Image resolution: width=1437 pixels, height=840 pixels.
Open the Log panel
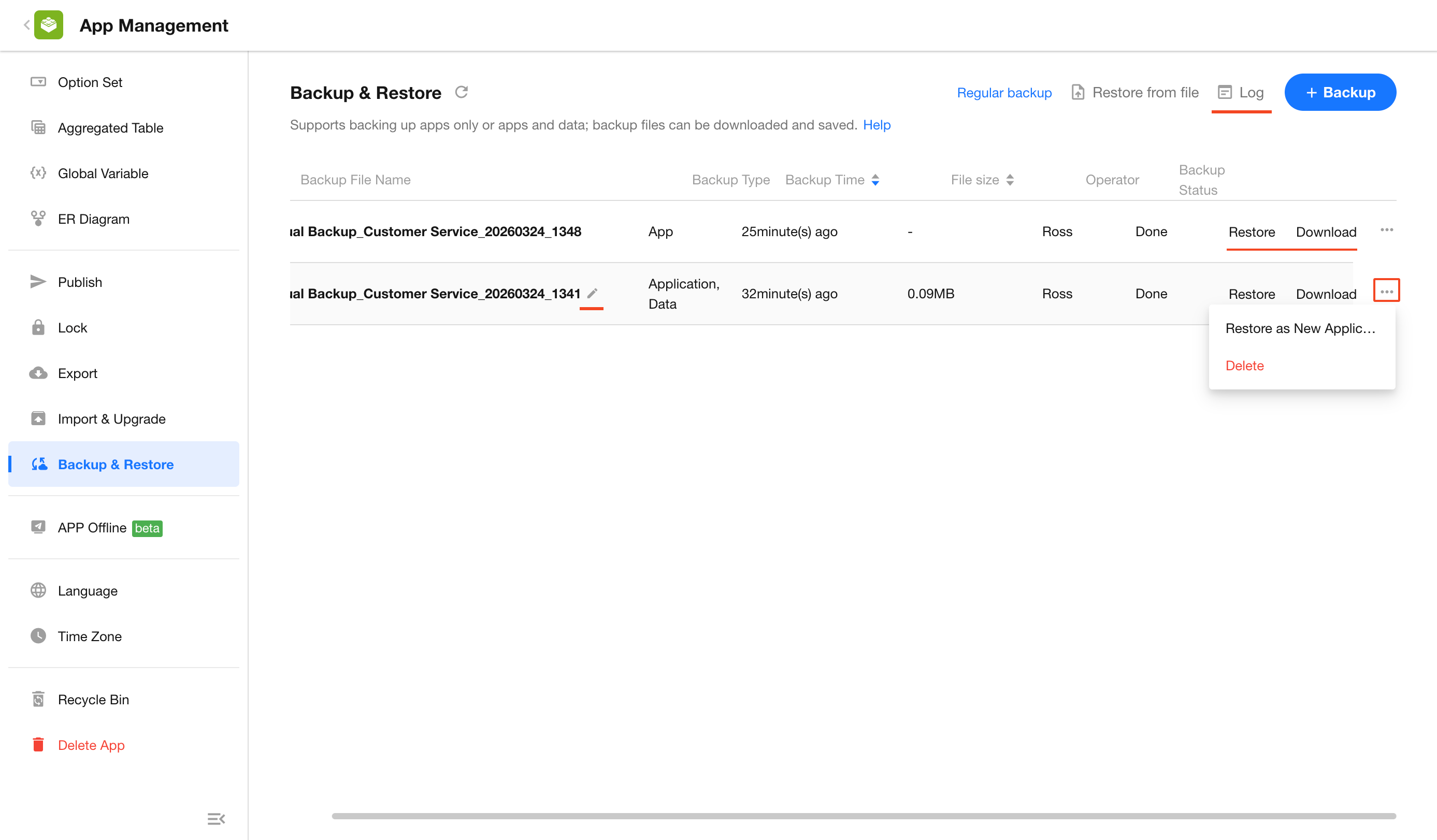click(x=1241, y=92)
